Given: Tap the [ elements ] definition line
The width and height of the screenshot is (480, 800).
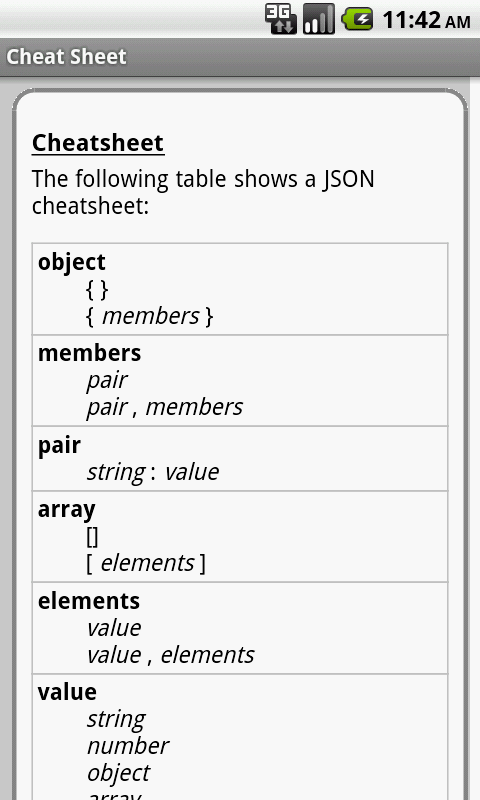Looking at the screenshot, I should pos(146,563).
